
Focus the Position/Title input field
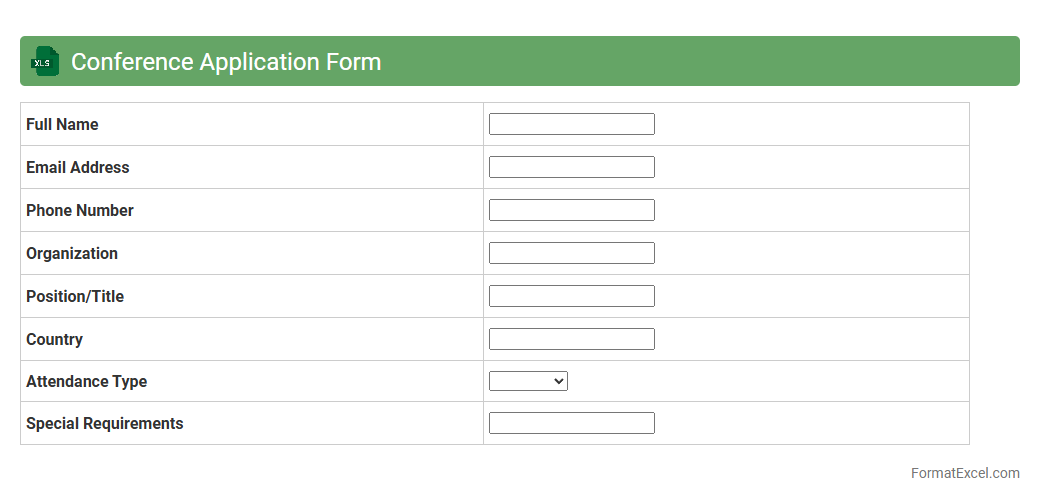[571, 296]
